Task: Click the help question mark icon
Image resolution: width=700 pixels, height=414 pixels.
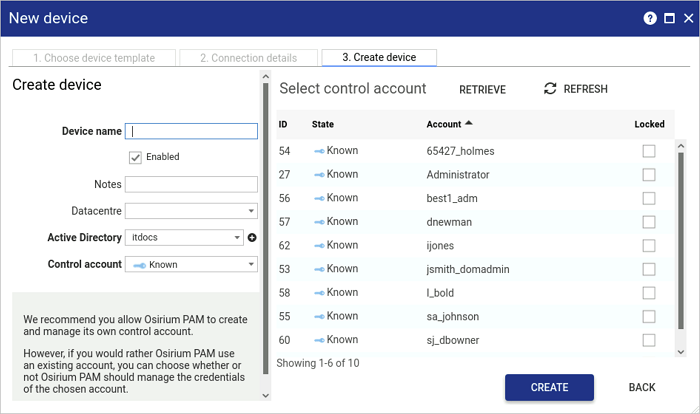Action: pyautogui.click(x=650, y=18)
